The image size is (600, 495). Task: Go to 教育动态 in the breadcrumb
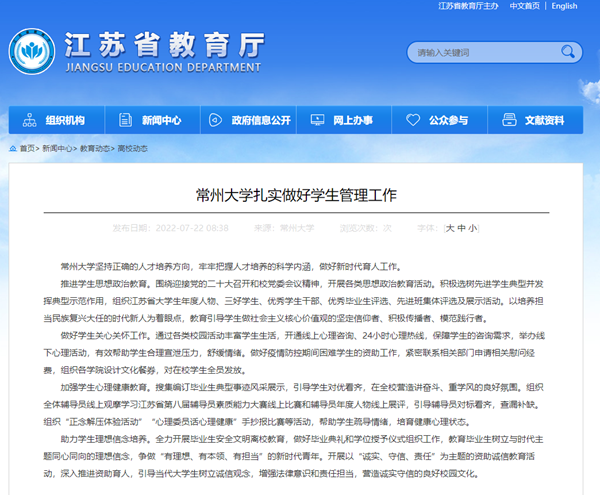coord(96,148)
